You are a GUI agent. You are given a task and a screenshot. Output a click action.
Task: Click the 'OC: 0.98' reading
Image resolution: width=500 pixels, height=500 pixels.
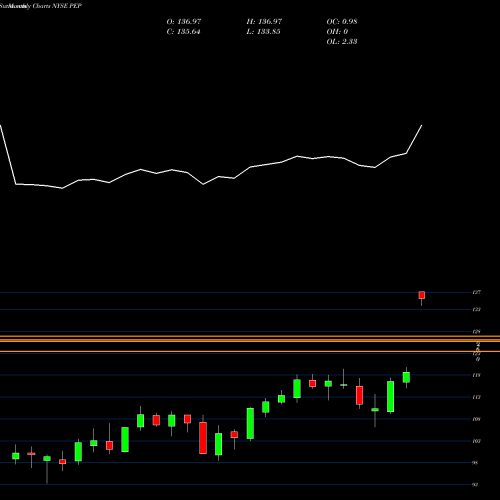point(342,21)
